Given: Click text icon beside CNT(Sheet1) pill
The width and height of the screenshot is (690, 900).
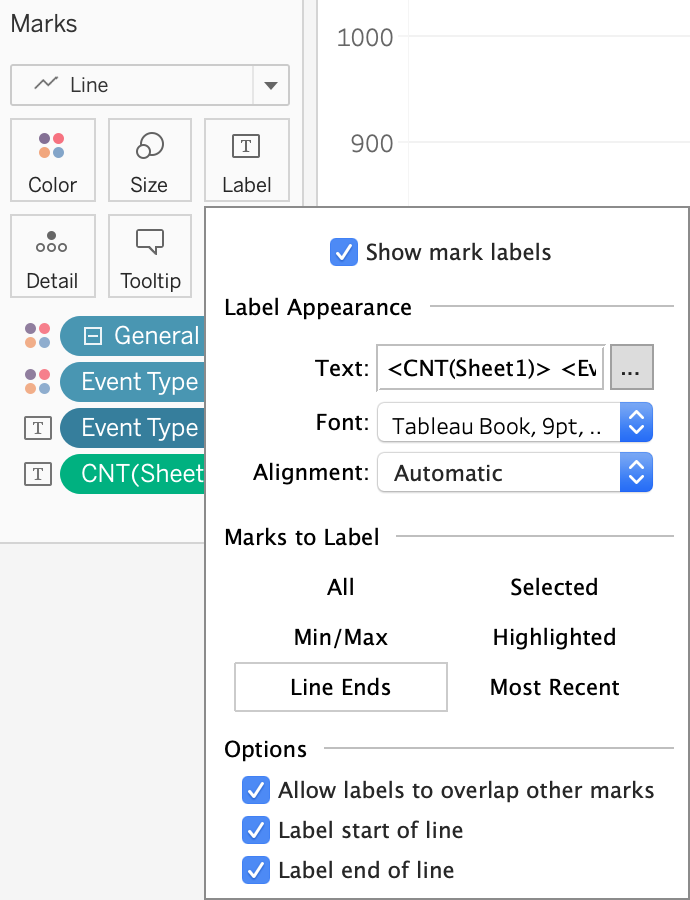Looking at the screenshot, I should [37, 474].
